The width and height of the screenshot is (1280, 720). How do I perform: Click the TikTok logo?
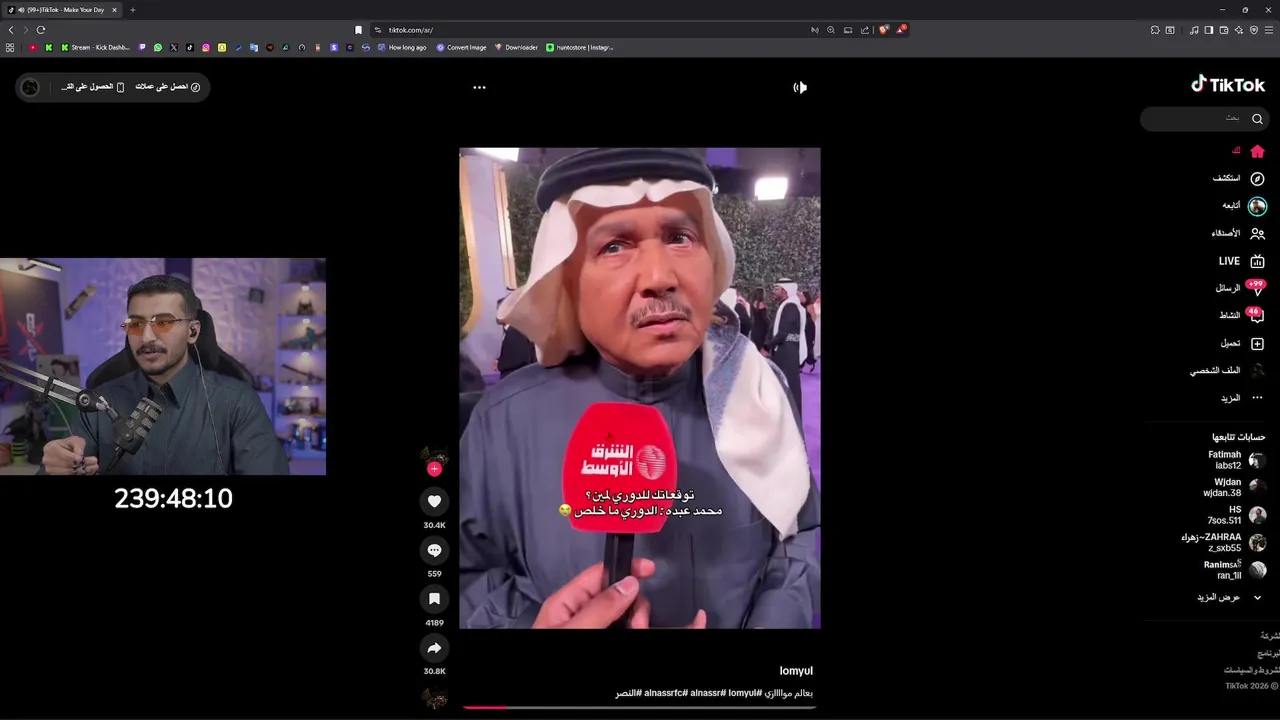click(1227, 85)
